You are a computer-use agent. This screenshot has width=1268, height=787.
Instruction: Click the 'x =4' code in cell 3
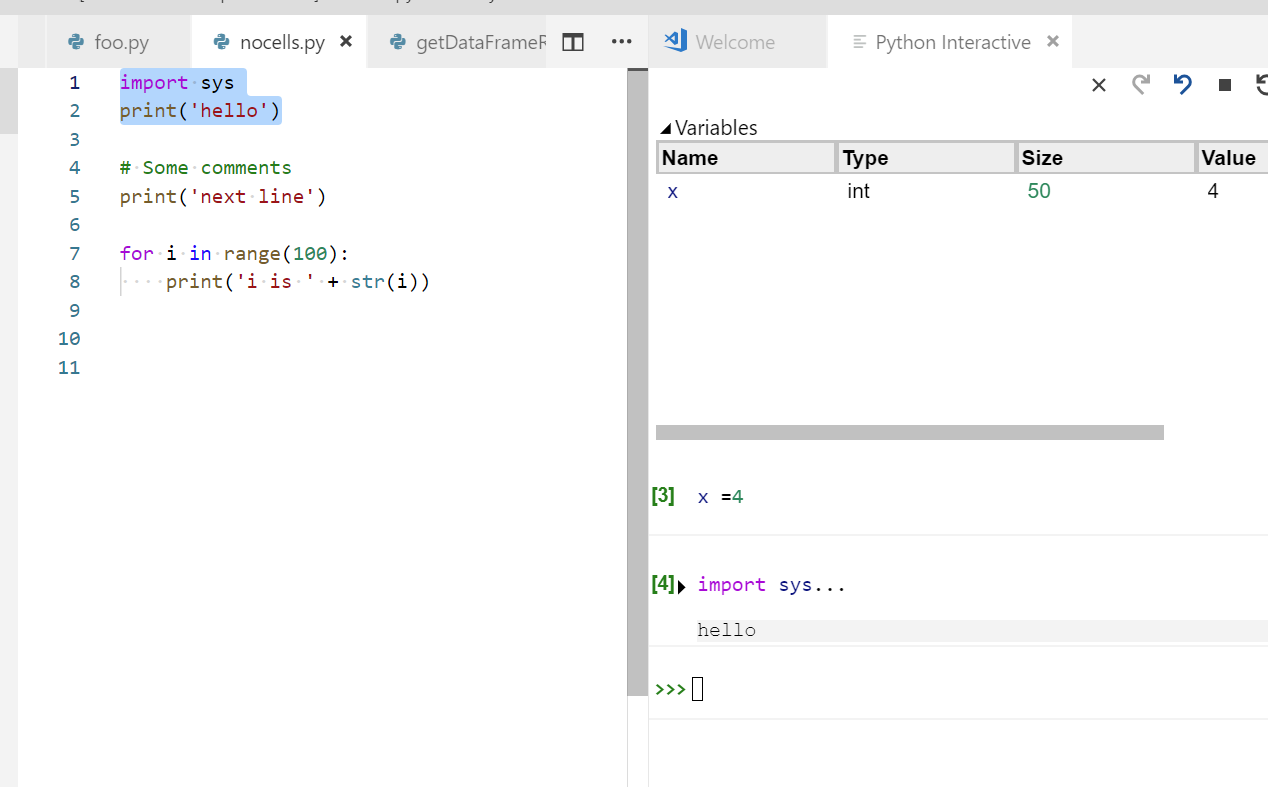point(720,497)
